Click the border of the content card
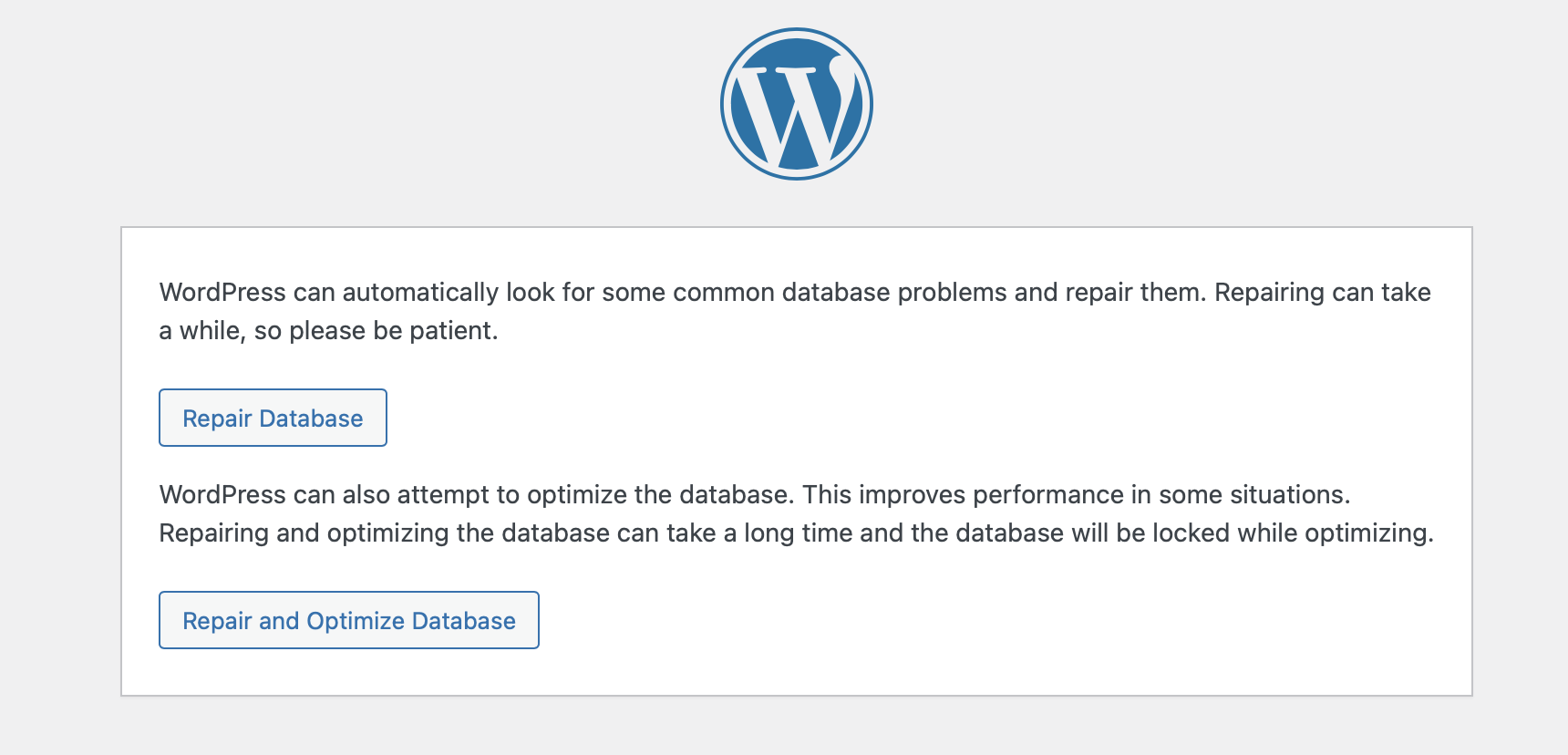1568x755 pixels. pyautogui.click(x=797, y=227)
